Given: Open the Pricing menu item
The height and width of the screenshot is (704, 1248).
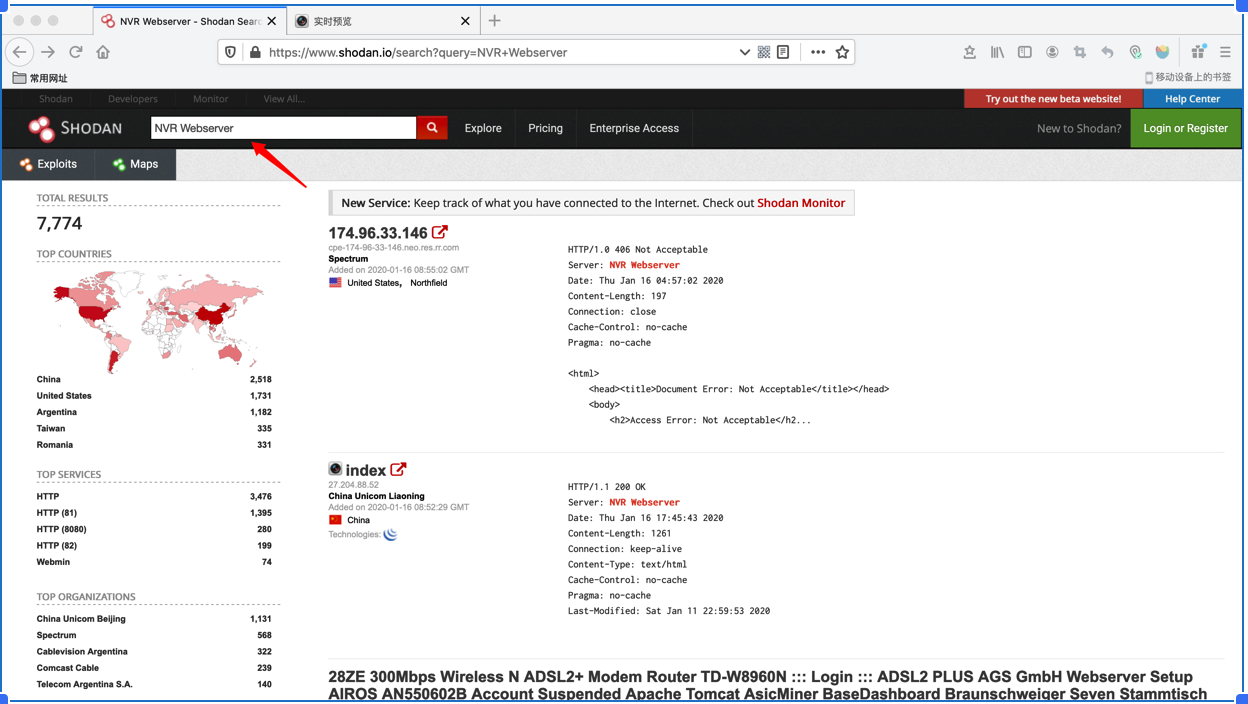Looking at the screenshot, I should coord(545,128).
